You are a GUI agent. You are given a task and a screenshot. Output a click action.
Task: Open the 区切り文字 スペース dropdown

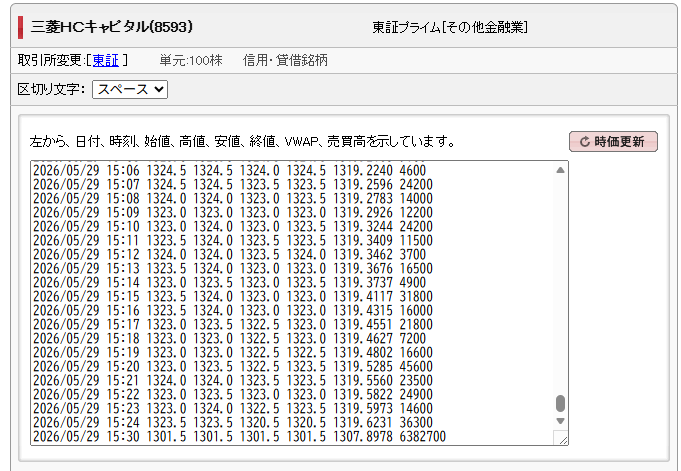point(130,89)
